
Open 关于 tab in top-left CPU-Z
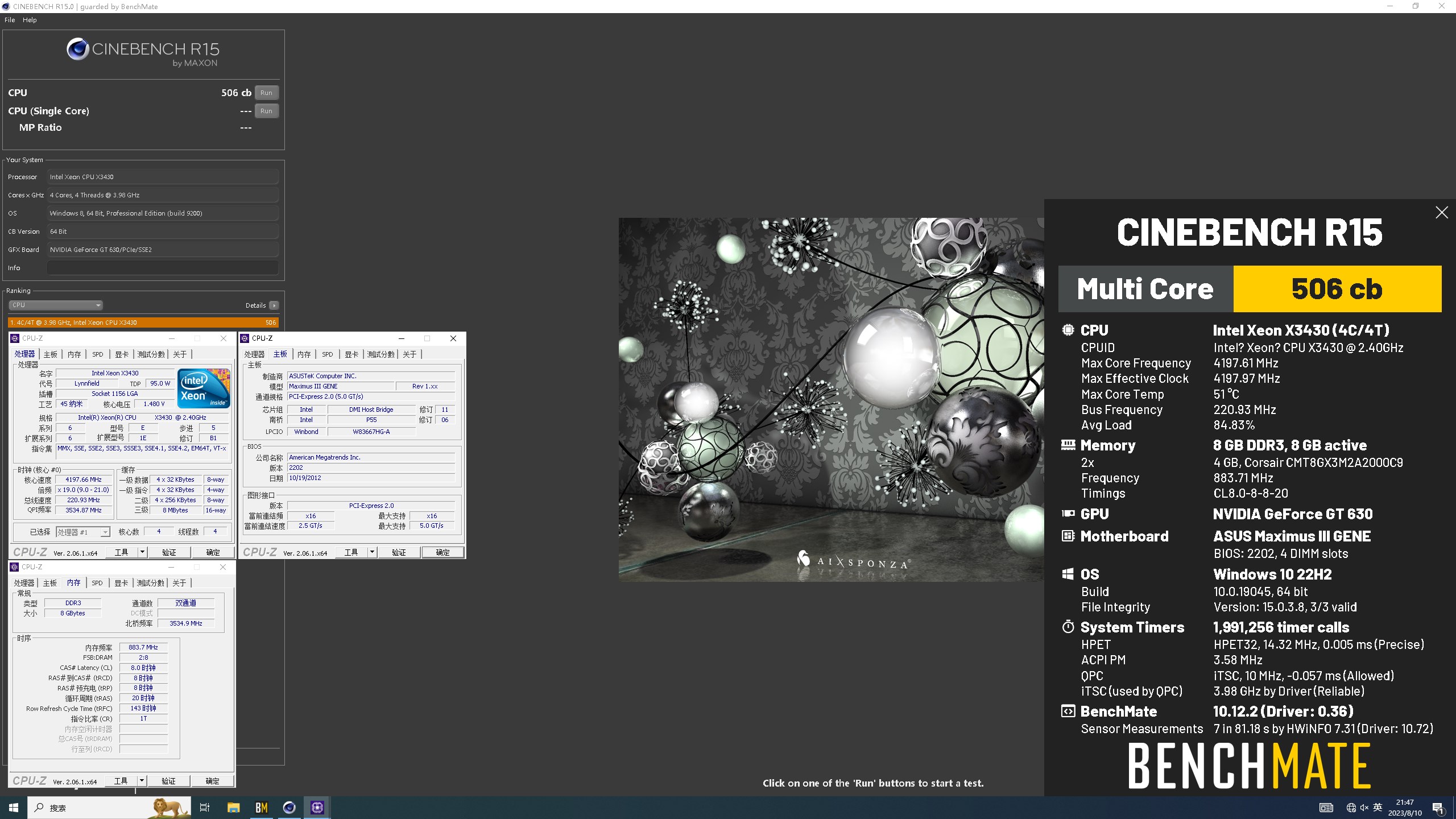(x=180, y=354)
